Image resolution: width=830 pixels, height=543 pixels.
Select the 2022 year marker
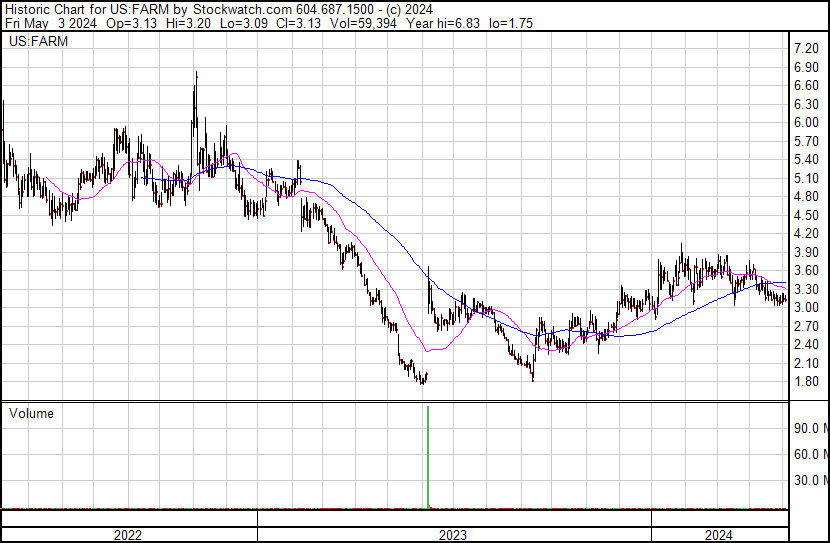pyautogui.click(x=128, y=535)
